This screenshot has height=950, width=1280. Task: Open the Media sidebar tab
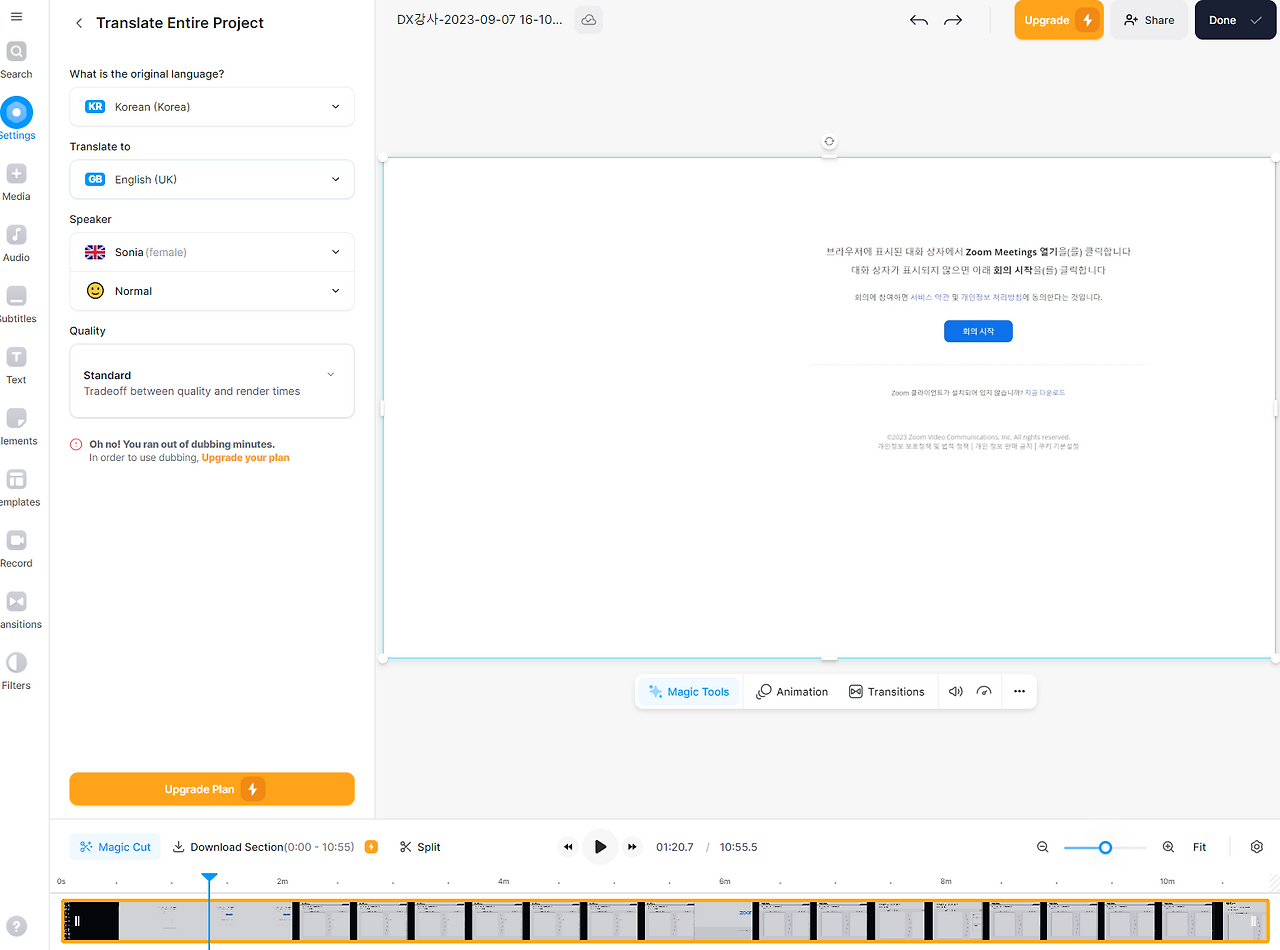click(x=16, y=182)
